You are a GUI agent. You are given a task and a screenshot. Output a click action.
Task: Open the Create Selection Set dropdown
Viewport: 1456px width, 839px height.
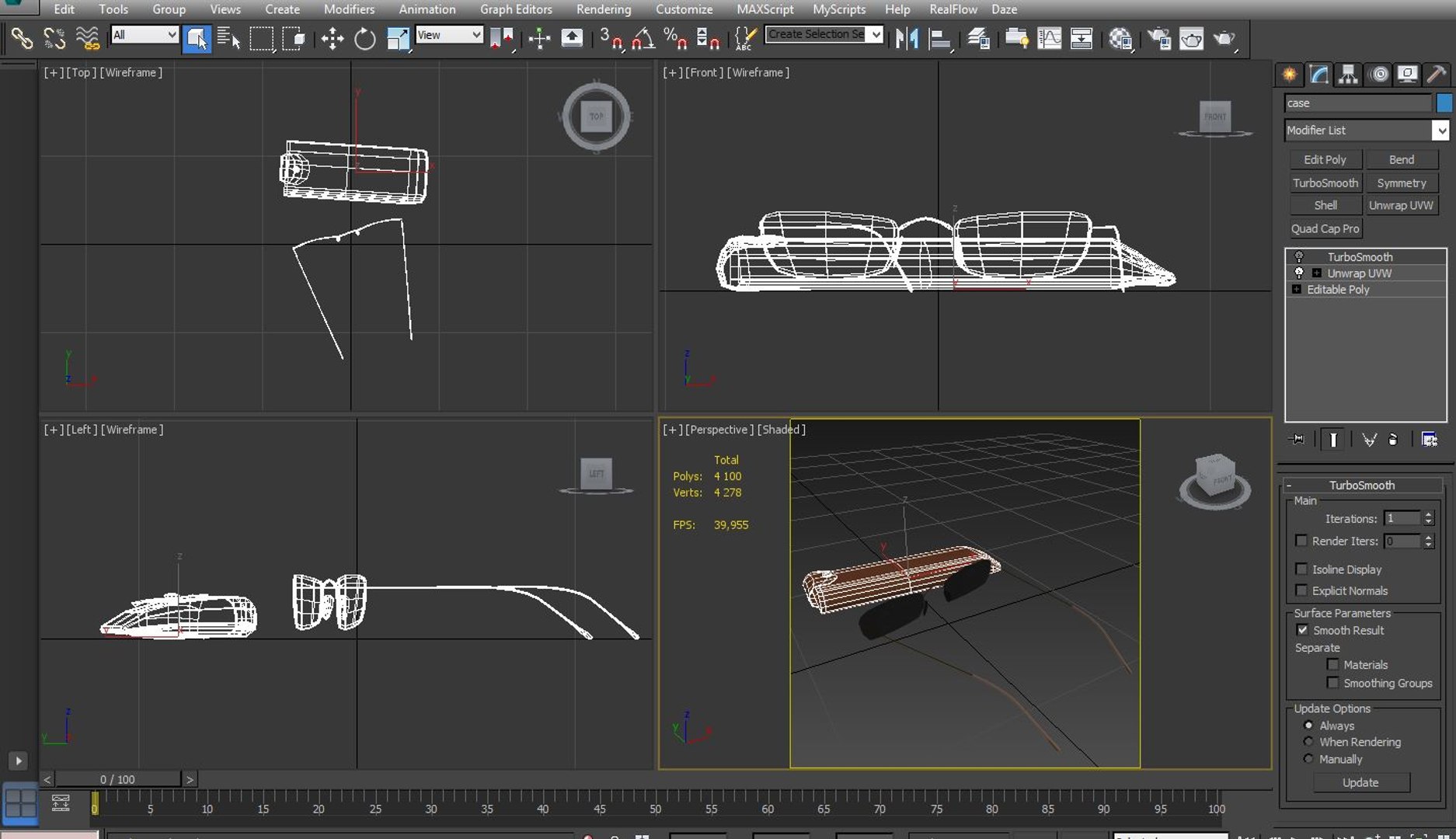click(824, 34)
